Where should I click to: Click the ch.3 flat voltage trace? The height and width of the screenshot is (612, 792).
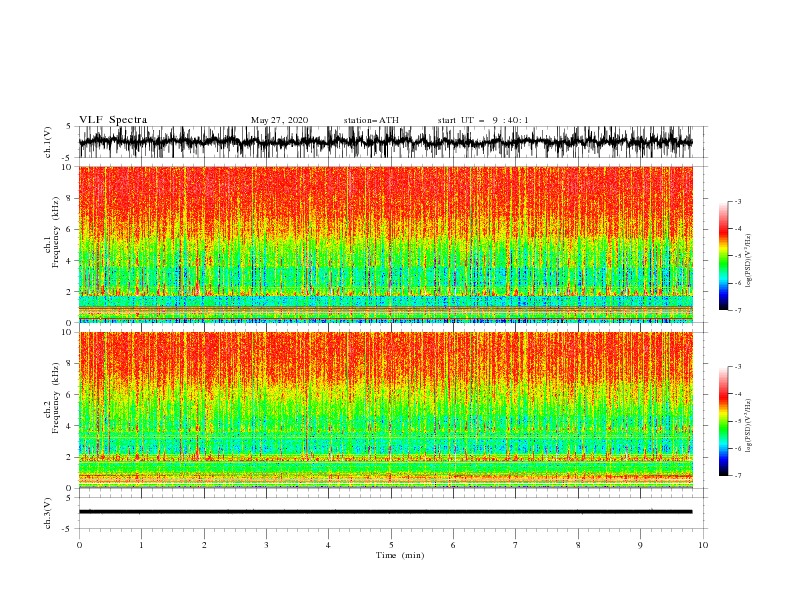[385, 512]
